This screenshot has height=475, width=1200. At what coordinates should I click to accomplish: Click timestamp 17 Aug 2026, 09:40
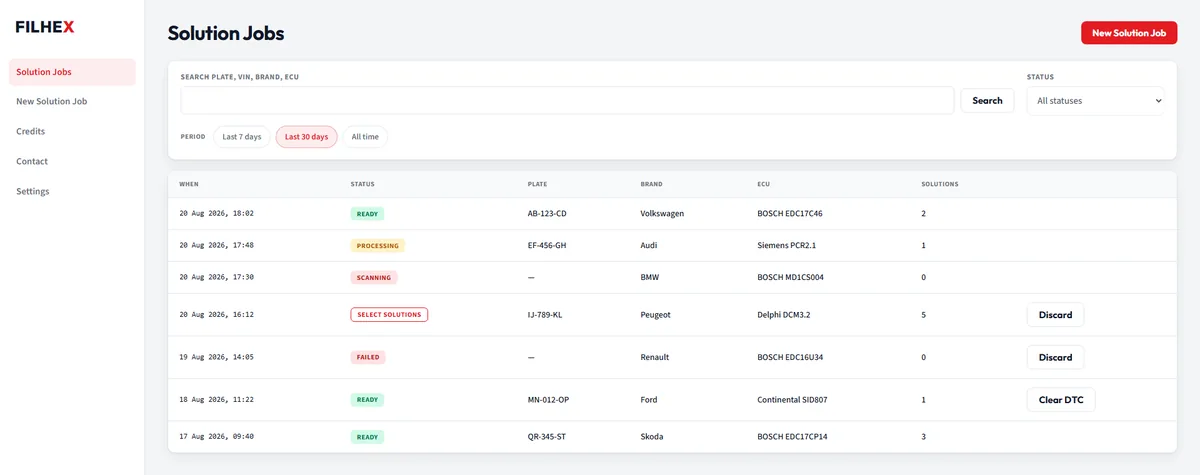tap(216, 437)
